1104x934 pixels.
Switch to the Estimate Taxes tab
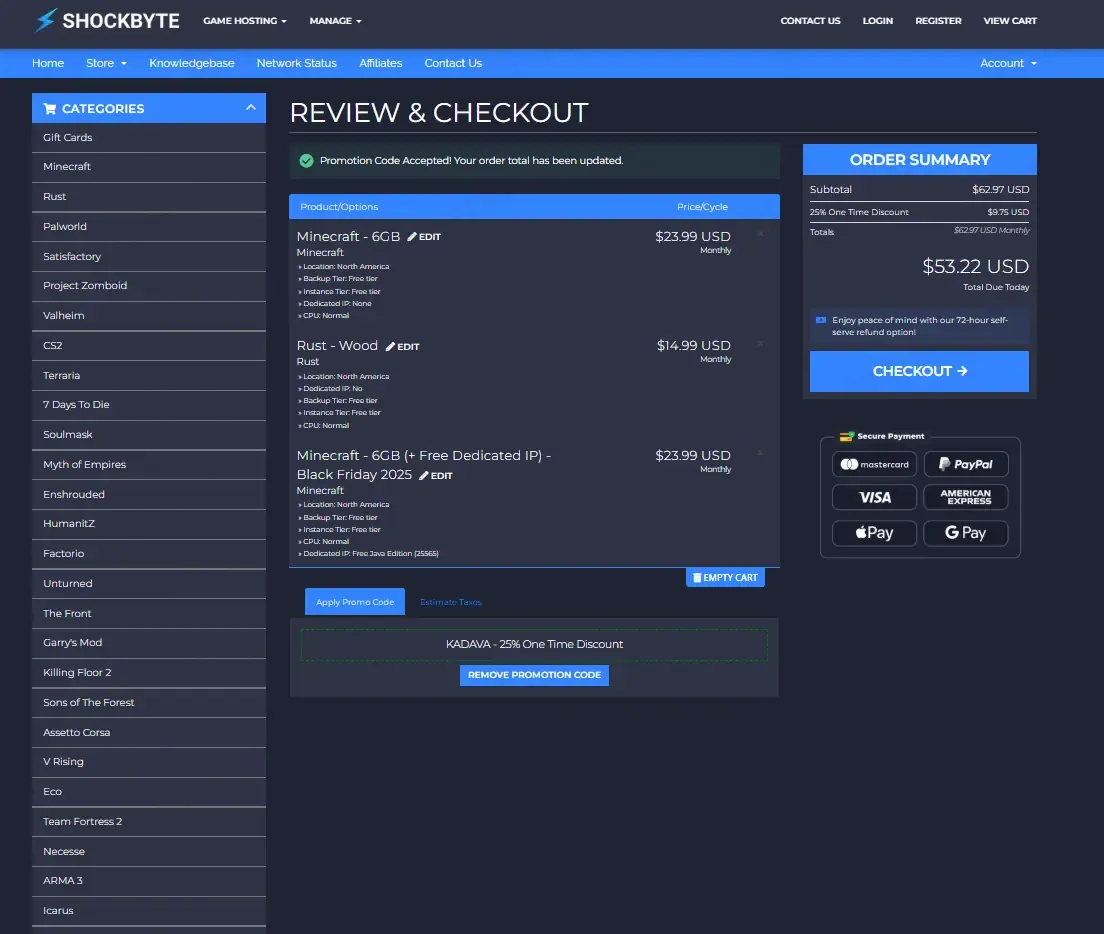[451, 602]
